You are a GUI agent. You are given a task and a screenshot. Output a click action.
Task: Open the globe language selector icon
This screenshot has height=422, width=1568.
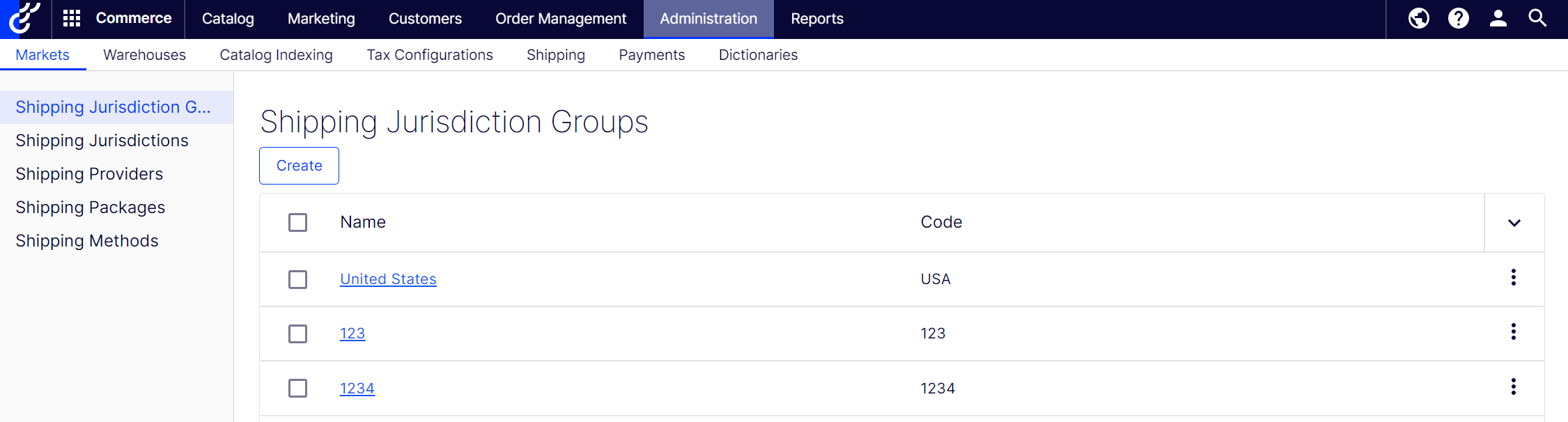(1419, 18)
